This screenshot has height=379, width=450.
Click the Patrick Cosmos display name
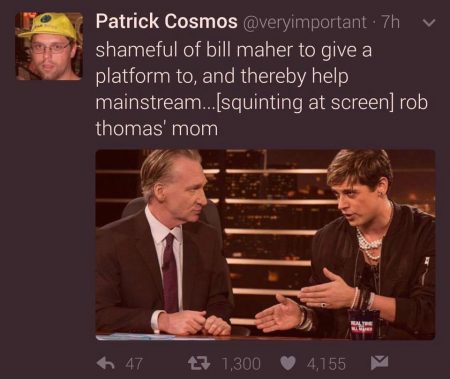(166, 21)
